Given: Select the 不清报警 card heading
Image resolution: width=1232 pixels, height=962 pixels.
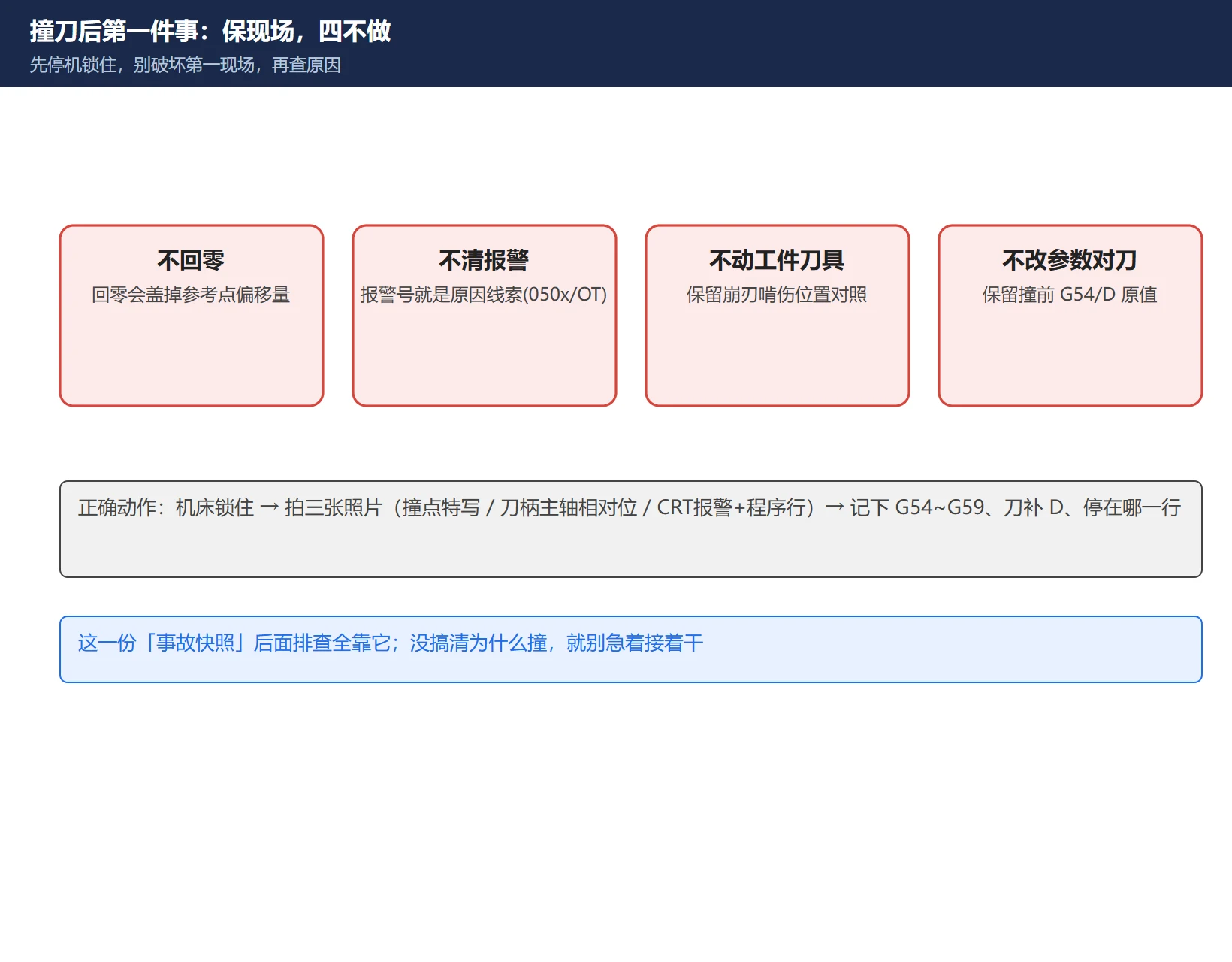Looking at the screenshot, I should pyautogui.click(x=484, y=260).
